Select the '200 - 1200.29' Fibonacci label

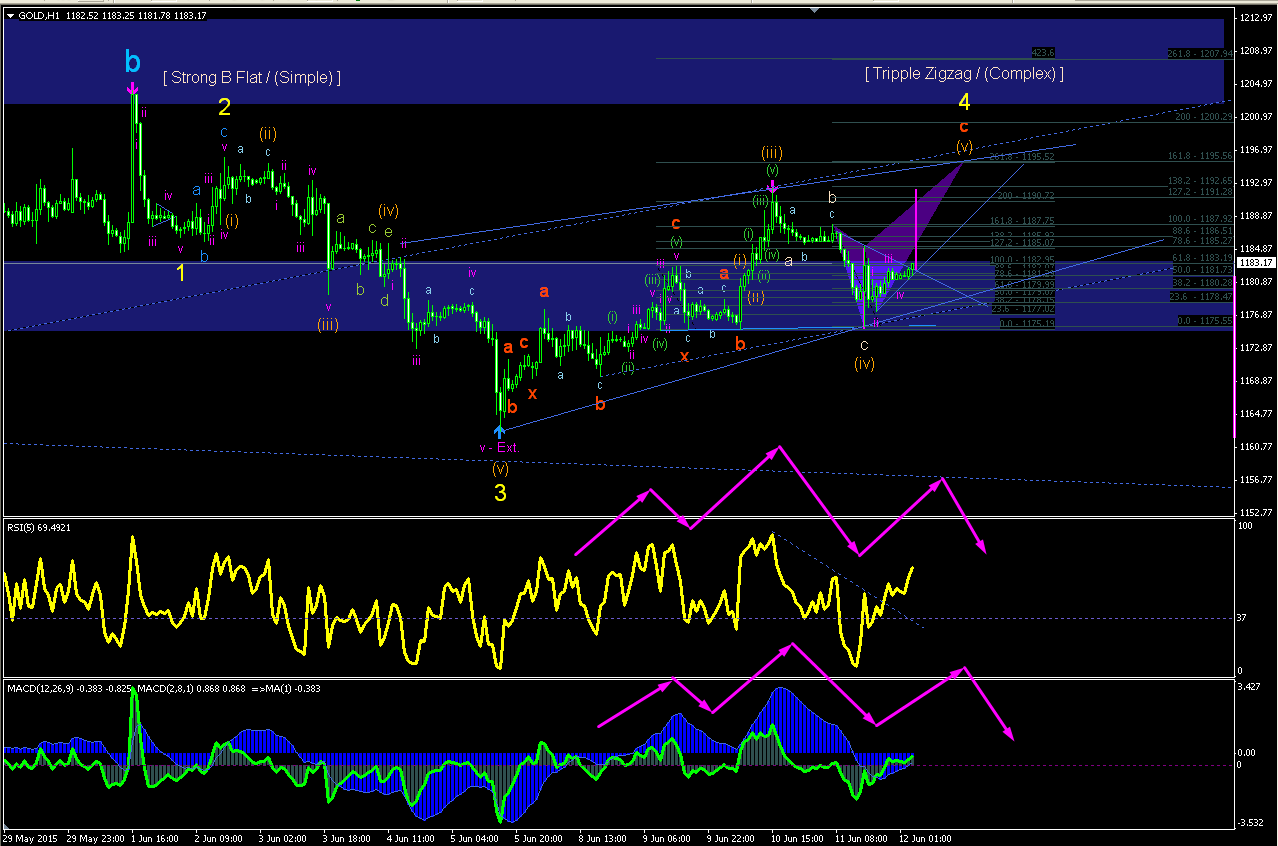[x=1205, y=117]
